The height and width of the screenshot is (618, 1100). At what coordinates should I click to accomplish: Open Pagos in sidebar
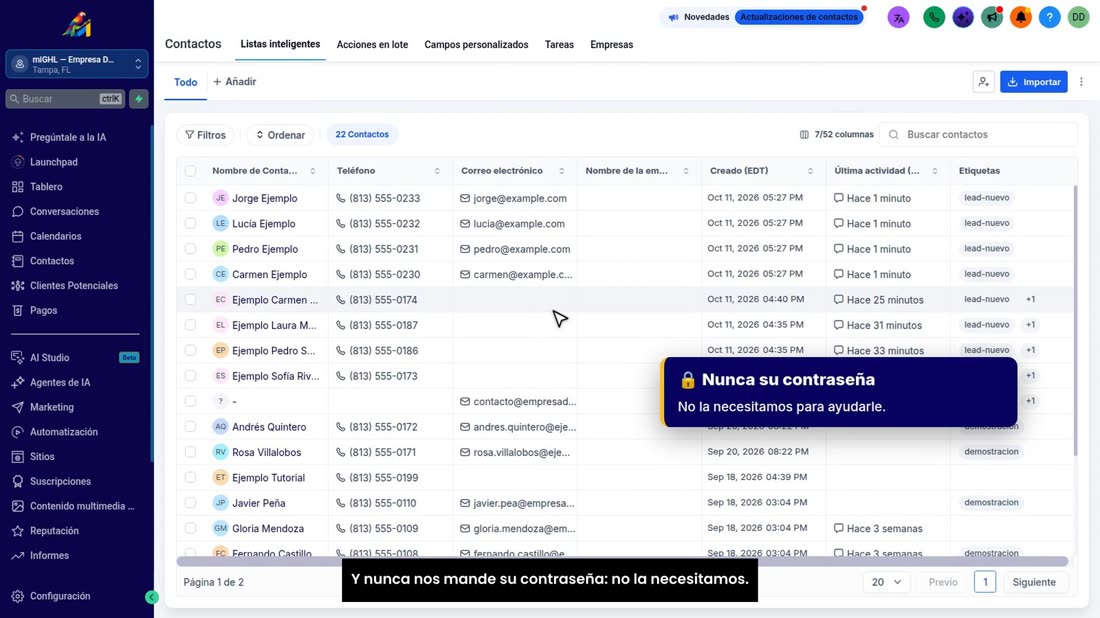43,310
